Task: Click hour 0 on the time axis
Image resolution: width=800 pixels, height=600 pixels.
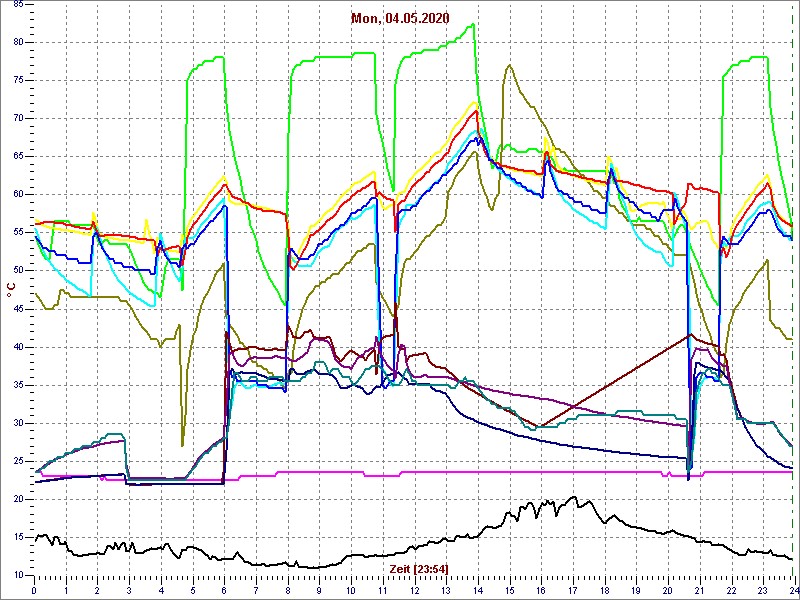Action: pos(34,591)
